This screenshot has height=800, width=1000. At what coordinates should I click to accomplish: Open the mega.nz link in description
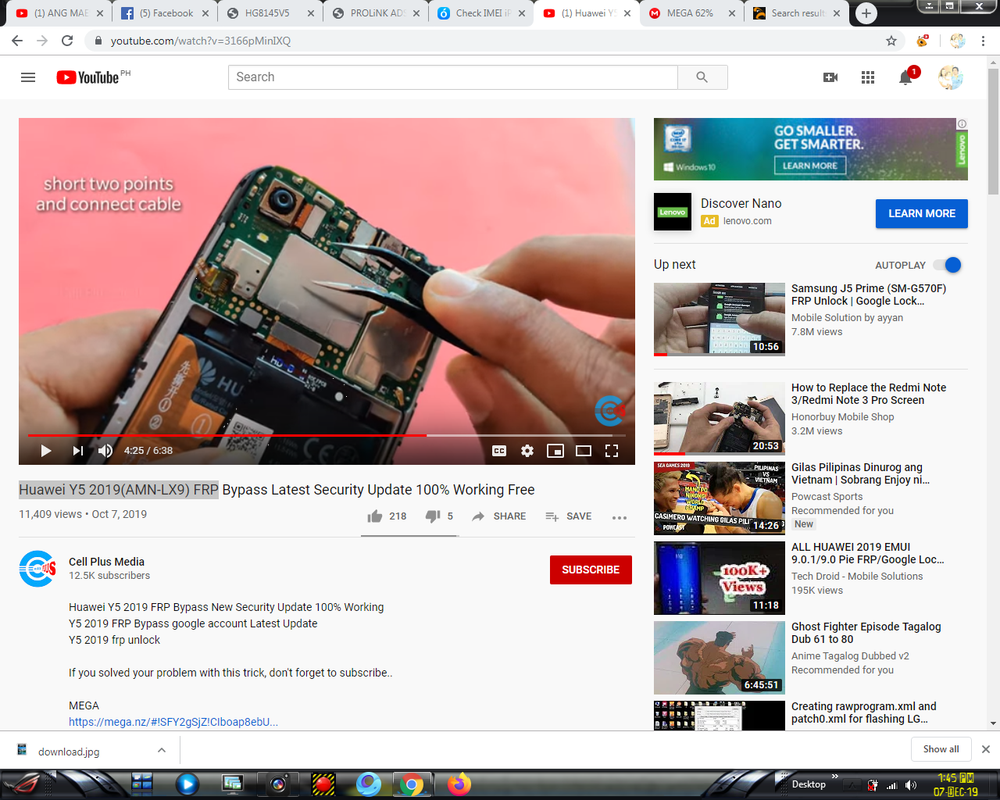pos(173,722)
